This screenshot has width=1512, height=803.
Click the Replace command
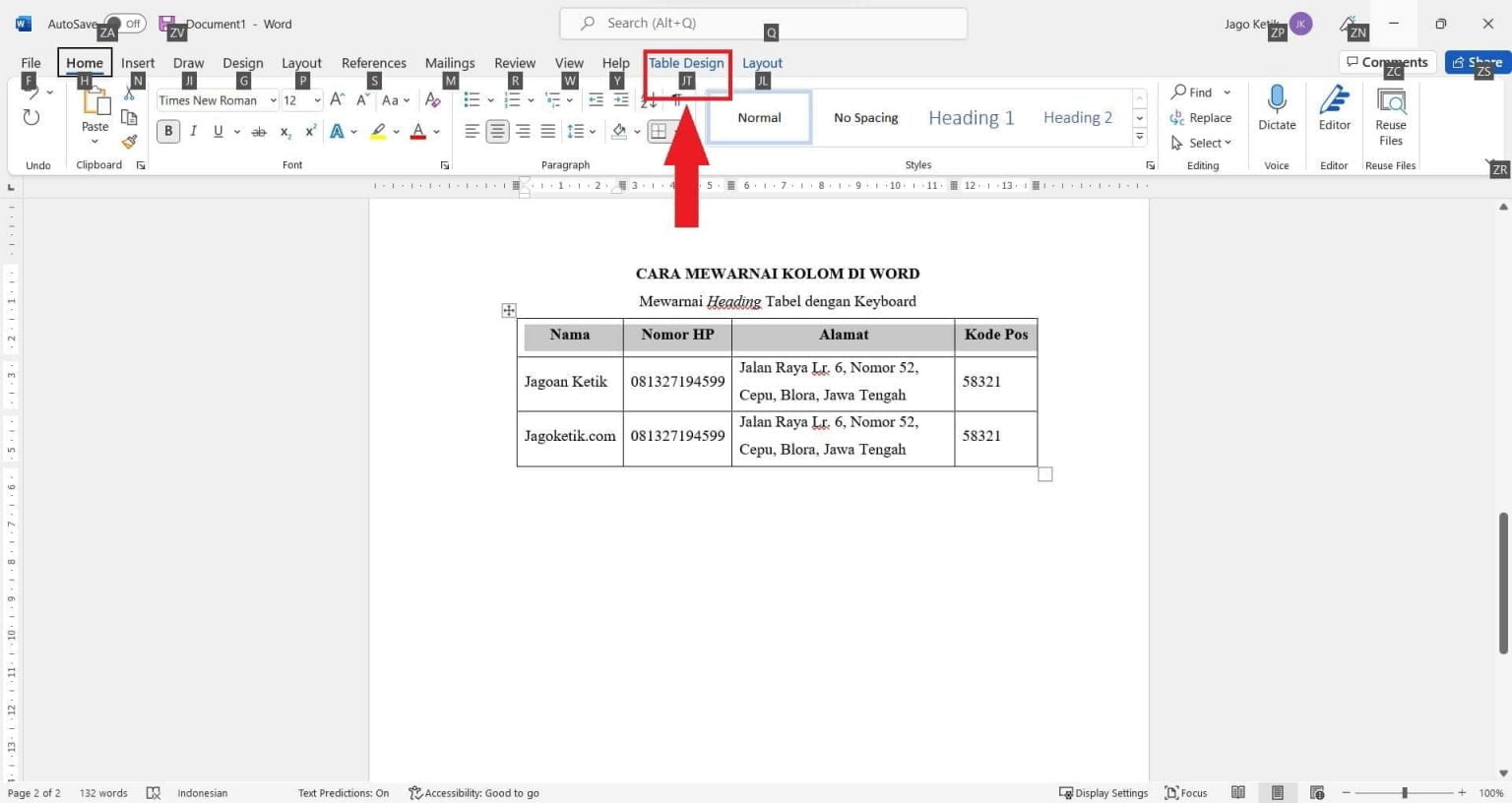pos(1209,117)
